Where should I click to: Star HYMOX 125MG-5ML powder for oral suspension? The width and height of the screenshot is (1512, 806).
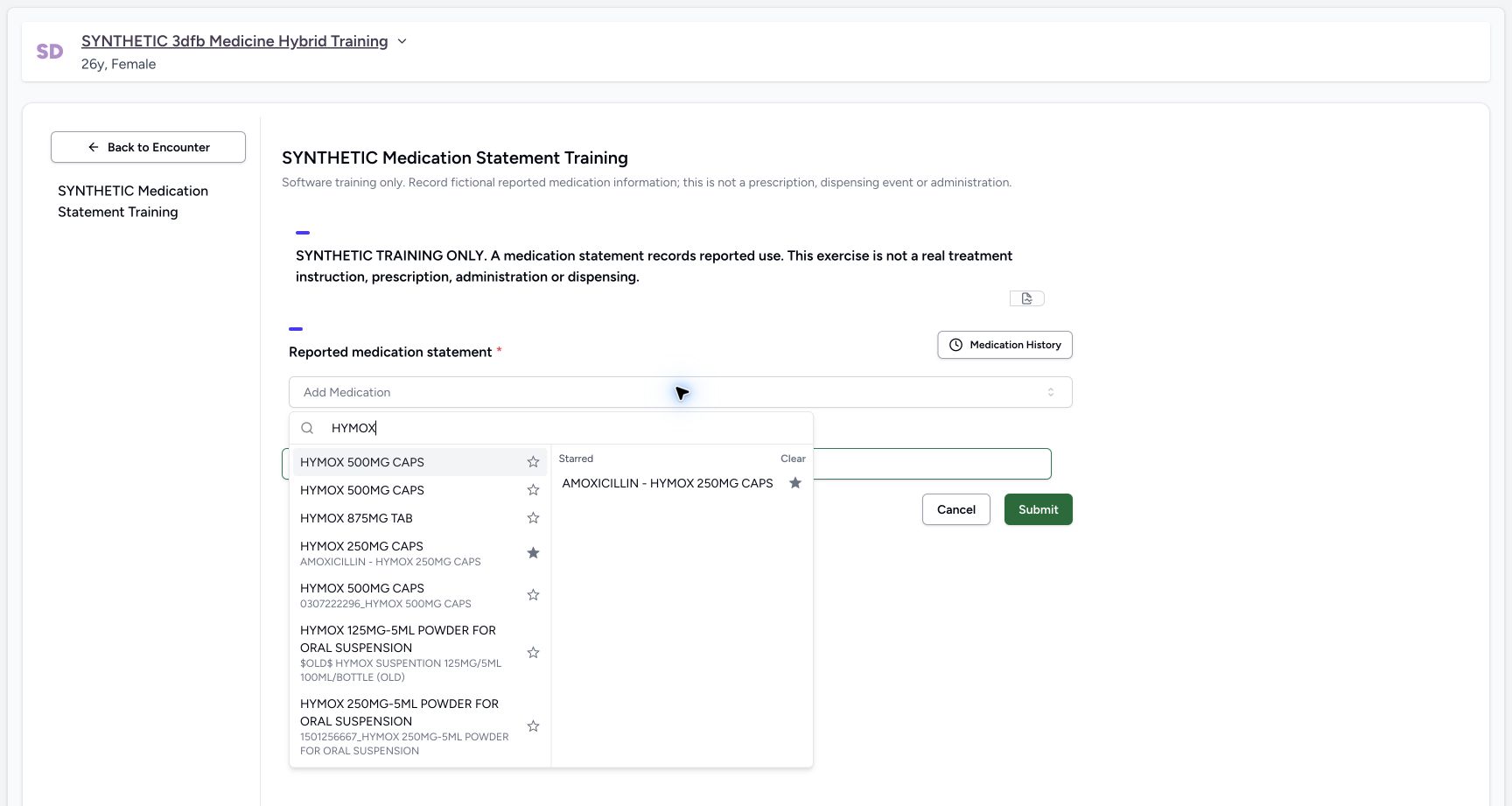[533, 653]
